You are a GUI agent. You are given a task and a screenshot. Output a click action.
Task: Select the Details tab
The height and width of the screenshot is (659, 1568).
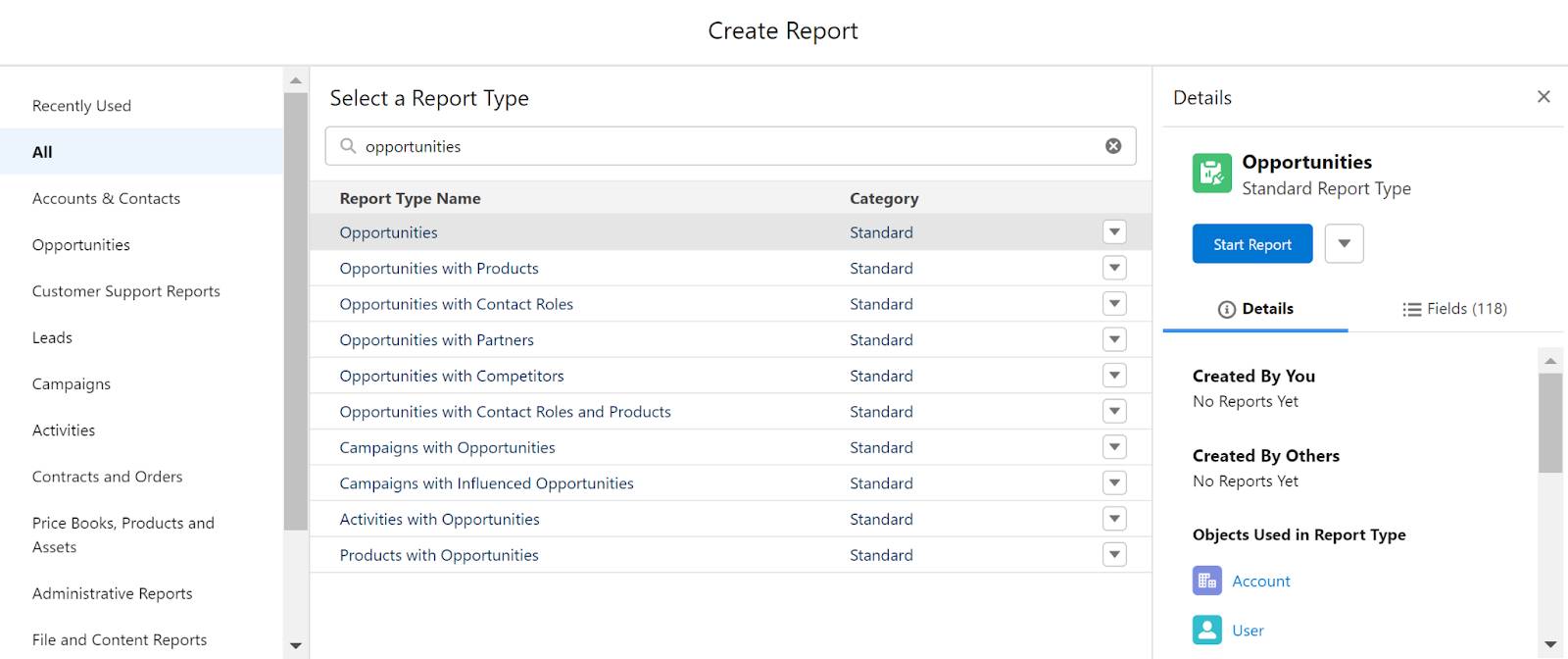[1255, 309]
